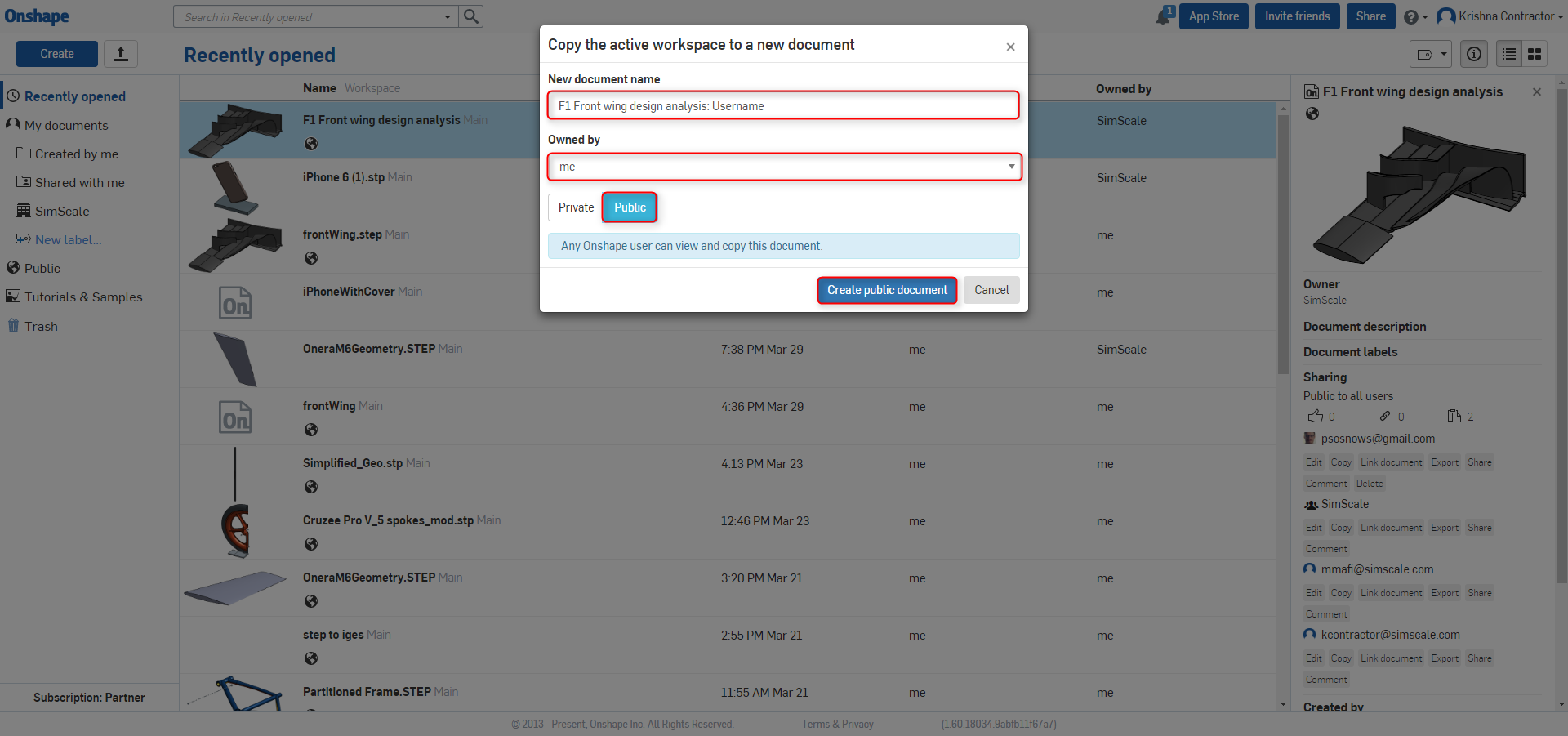Select the Private visibility option
The width and height of the screenshot is (1568, 736).
pyautogui.click(x=576, y=207)
